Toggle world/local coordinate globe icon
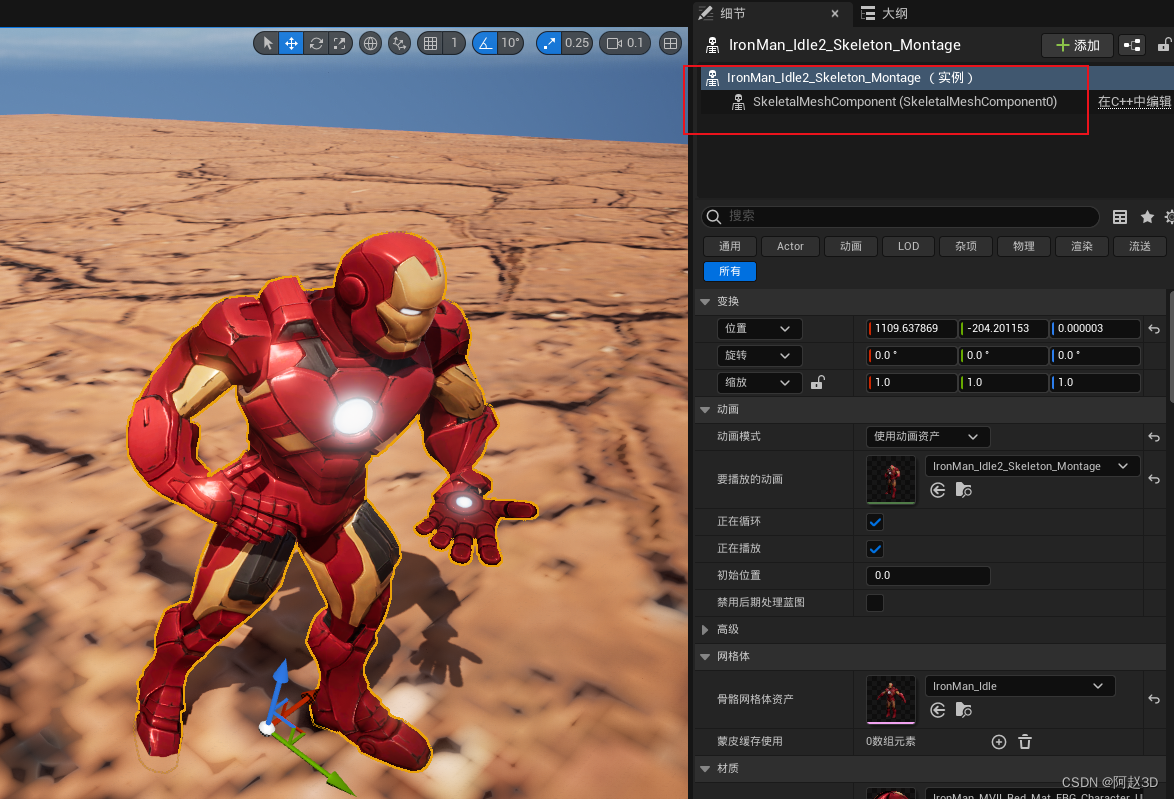Image resolution: width=1174 pixels, height=799 pixels. click(x=371, y=43)
